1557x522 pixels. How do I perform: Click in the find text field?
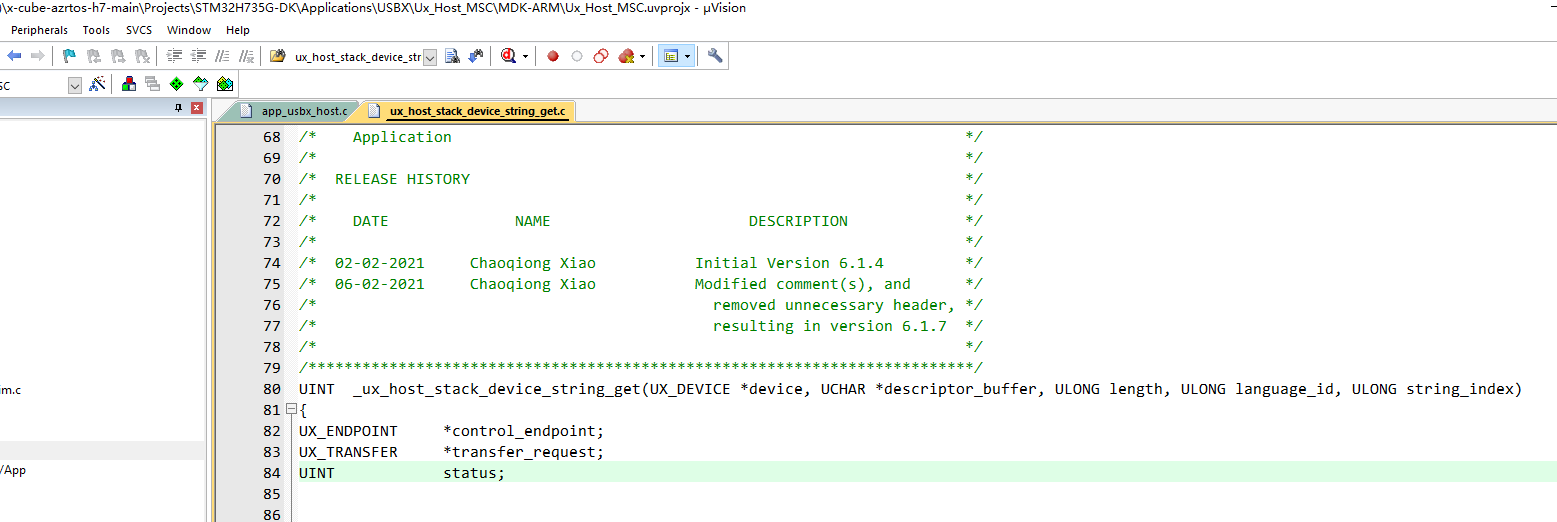click(x=358, y=57)
